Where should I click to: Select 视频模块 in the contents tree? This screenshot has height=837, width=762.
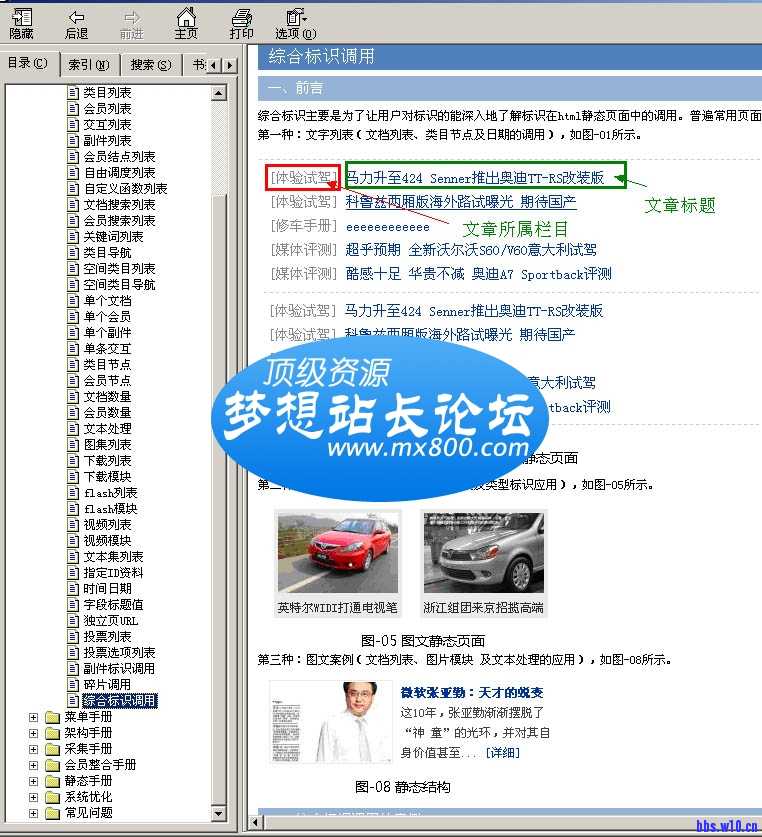[107, 541]
